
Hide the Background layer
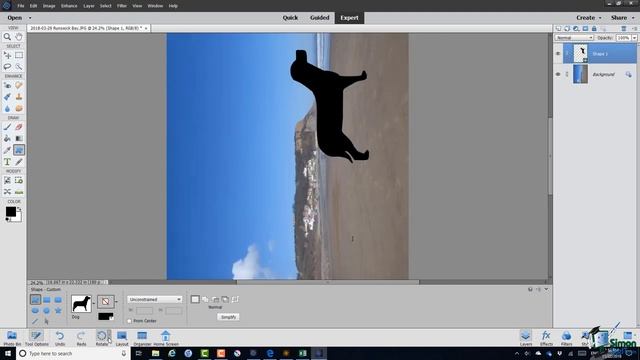coord(558,74)
